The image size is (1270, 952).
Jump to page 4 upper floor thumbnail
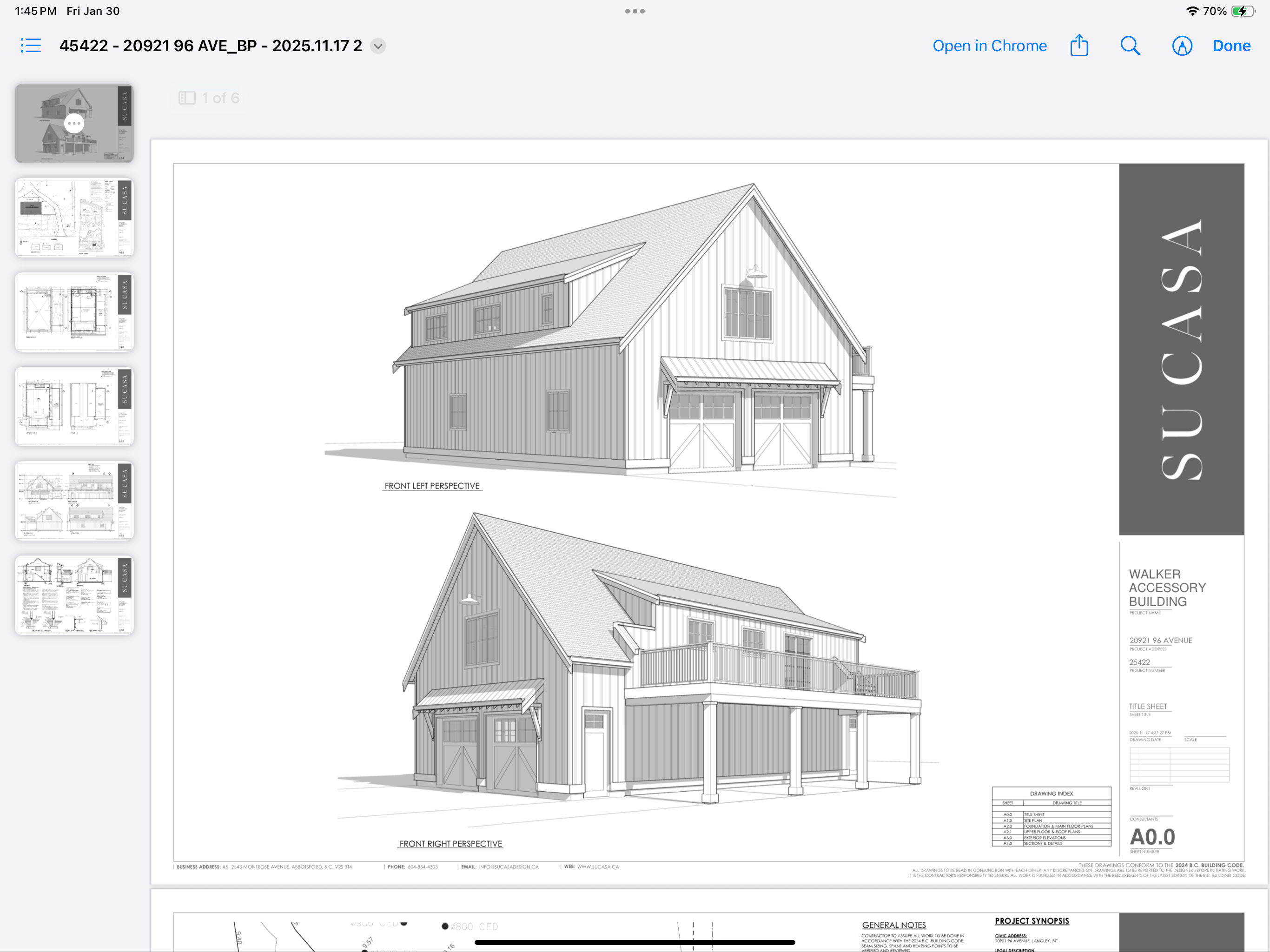74,406
